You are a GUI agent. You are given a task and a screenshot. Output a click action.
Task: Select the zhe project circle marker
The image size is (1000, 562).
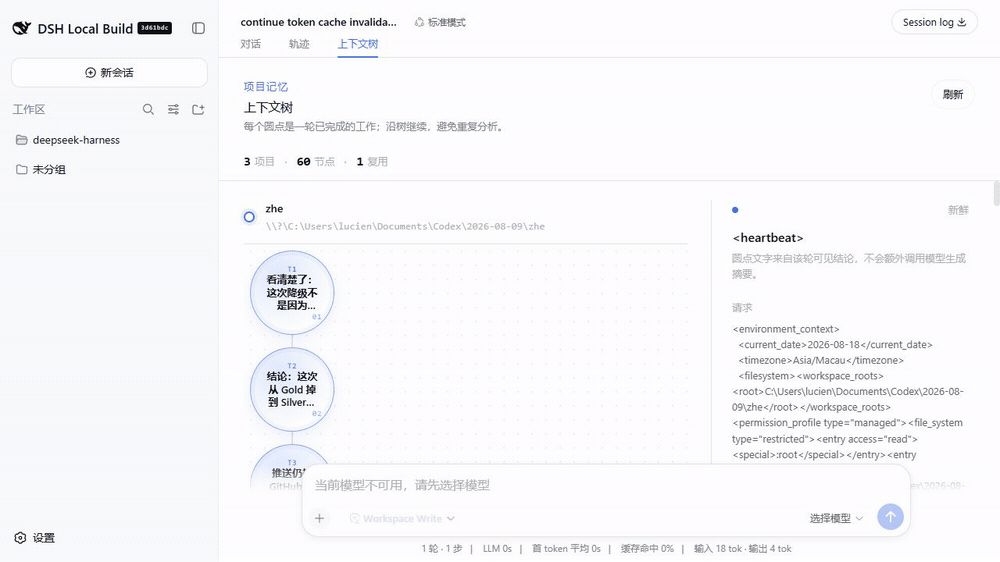point(249,217)
